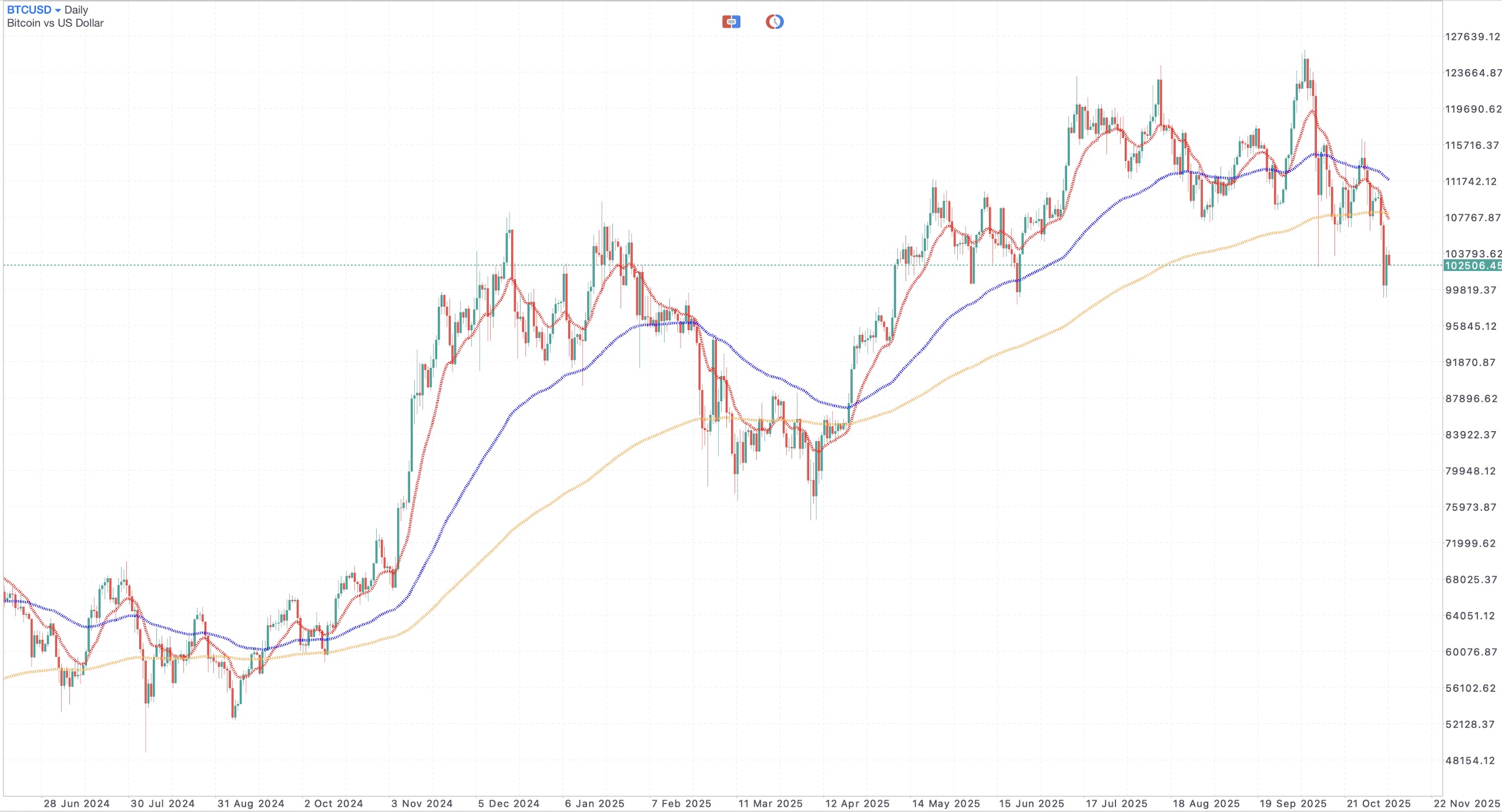Pick the 3 Nov 2024 time axis label

tap(422, 804)
